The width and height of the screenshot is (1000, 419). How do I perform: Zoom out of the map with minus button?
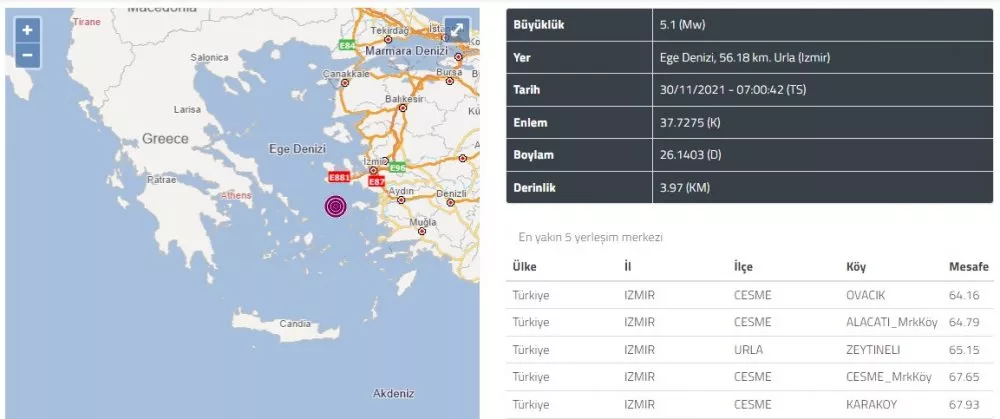(28, 56)
